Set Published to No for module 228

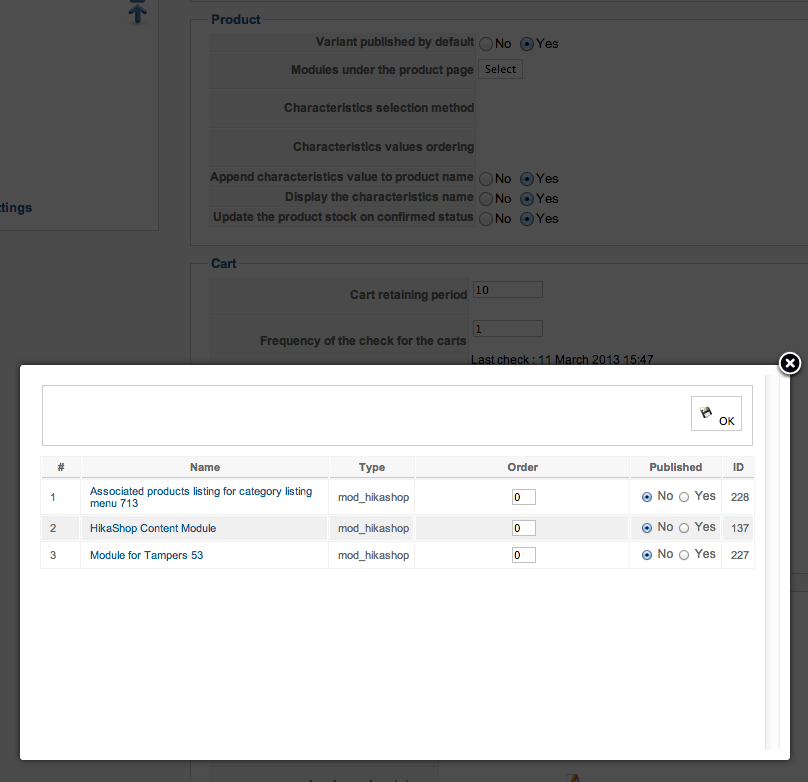point(647,497)
